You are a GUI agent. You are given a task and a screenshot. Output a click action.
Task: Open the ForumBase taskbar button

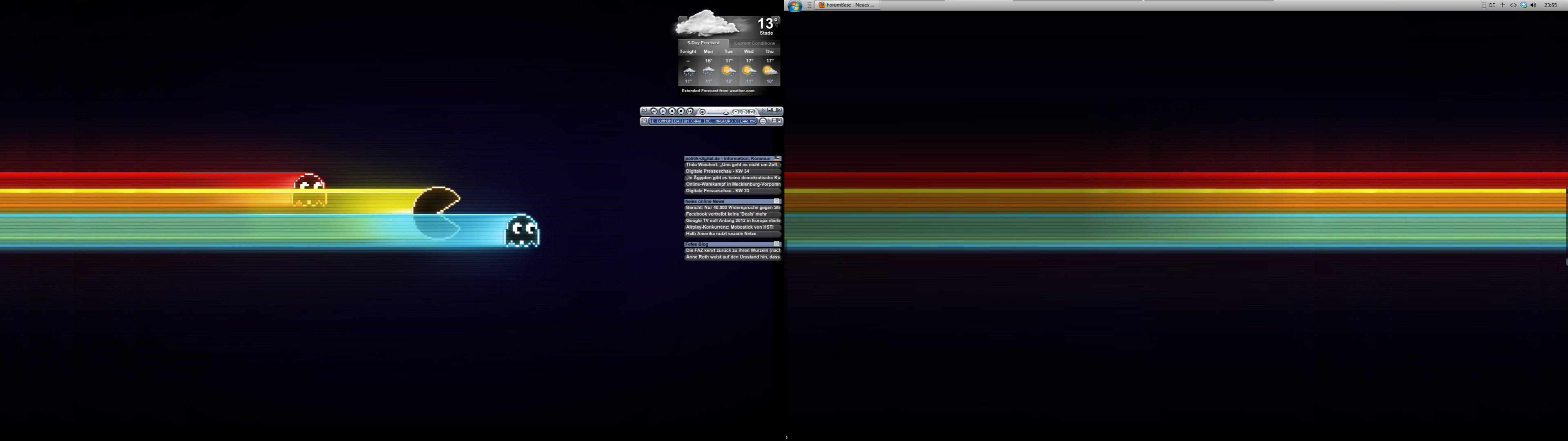pyautogui.click(x=846, y=5)
